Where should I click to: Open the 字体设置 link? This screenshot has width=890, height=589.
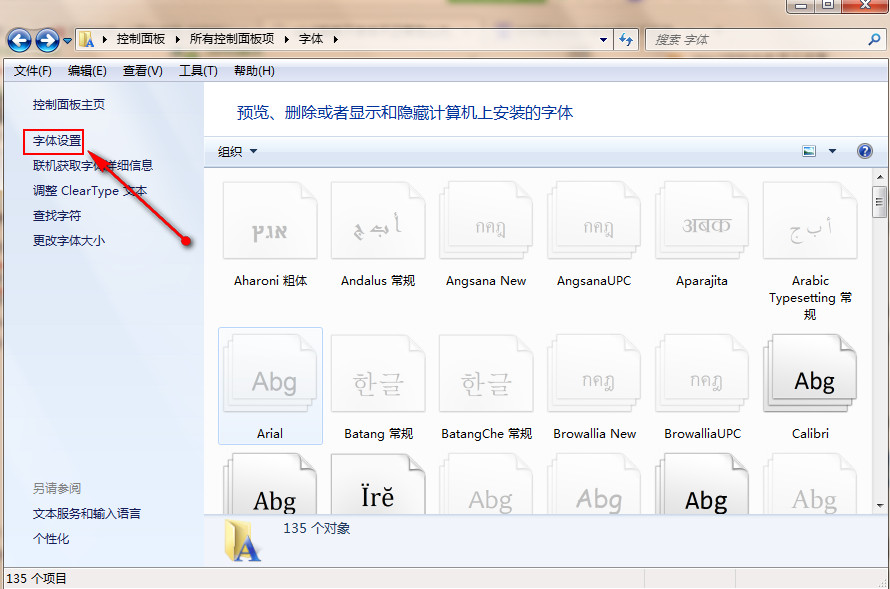tap(52, 141)
